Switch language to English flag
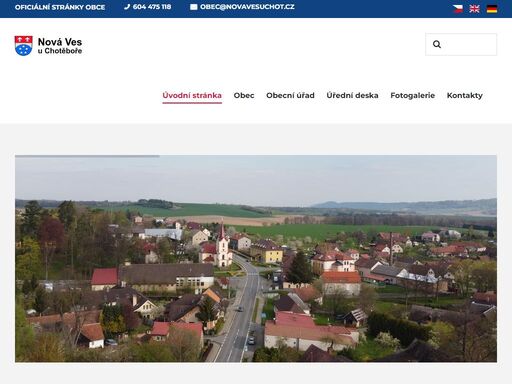The image size is (512, 384). (x=474, y=9)
